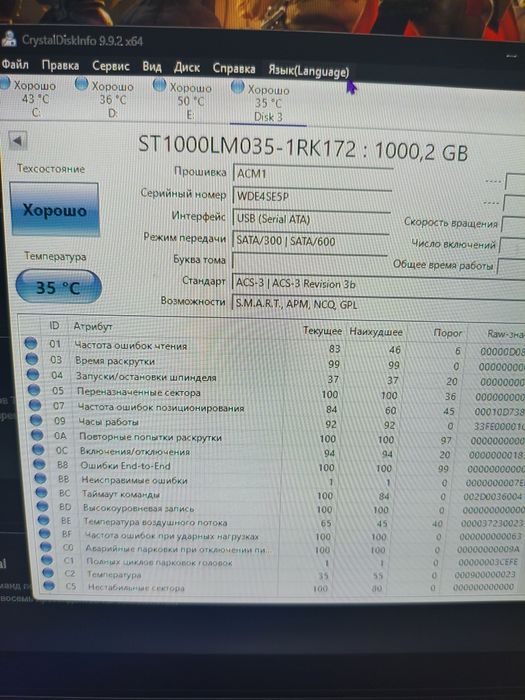The image size is (525, 700).
Task: Click status icon for attribute 0A
Action: coord(37,435)
